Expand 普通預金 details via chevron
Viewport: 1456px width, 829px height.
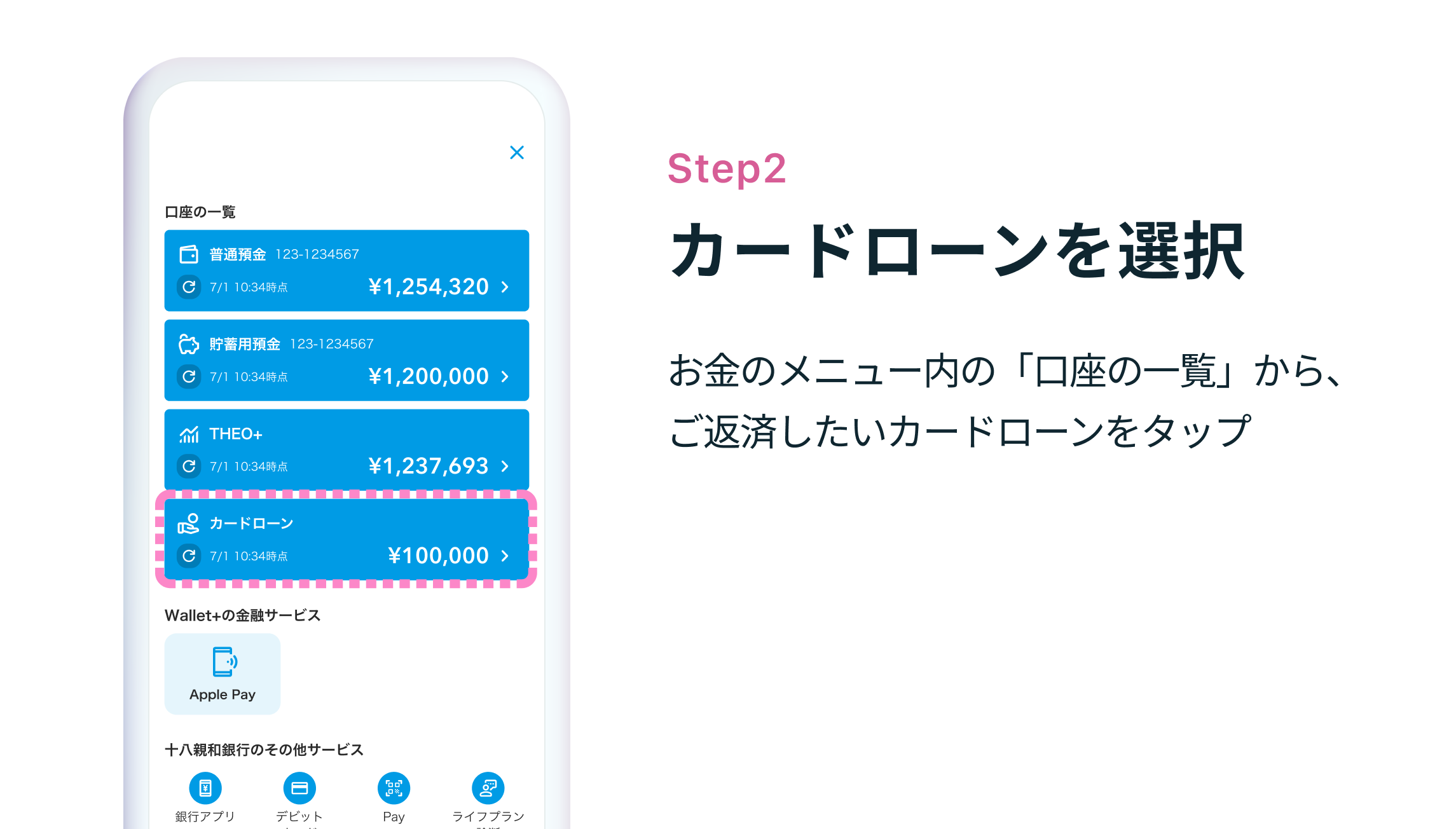pos(505,287)
